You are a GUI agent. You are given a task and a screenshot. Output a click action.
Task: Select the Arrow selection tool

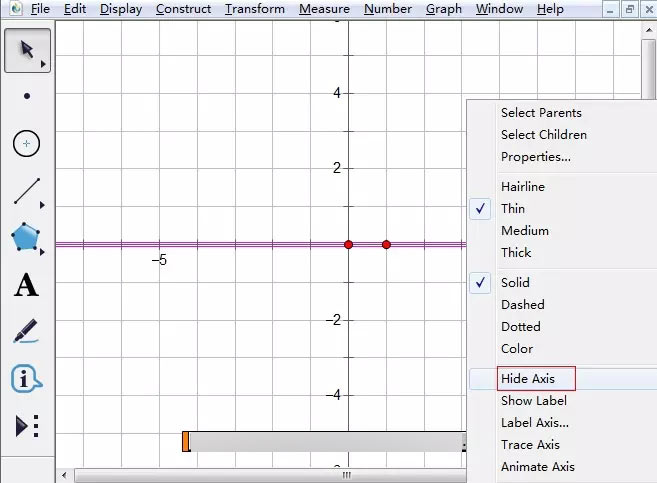pos(27,50)
